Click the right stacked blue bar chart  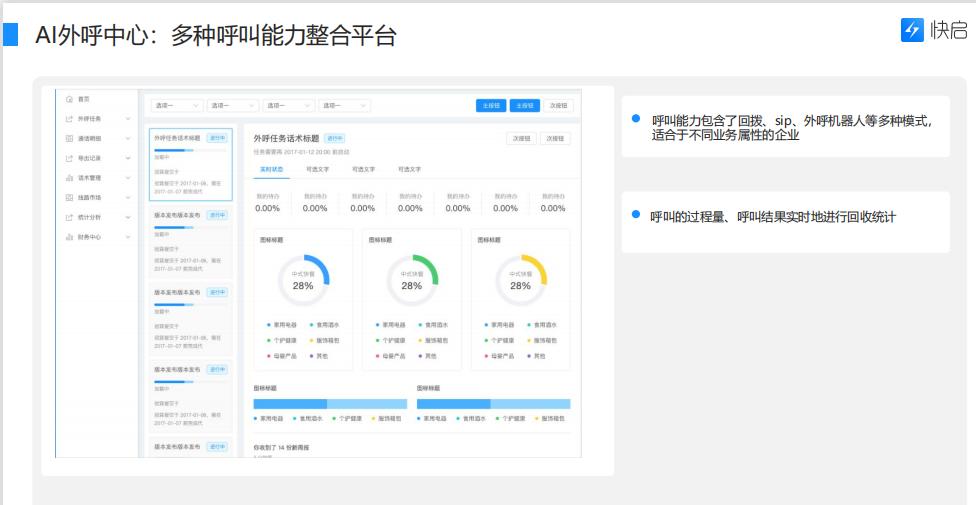pos(494,404)
